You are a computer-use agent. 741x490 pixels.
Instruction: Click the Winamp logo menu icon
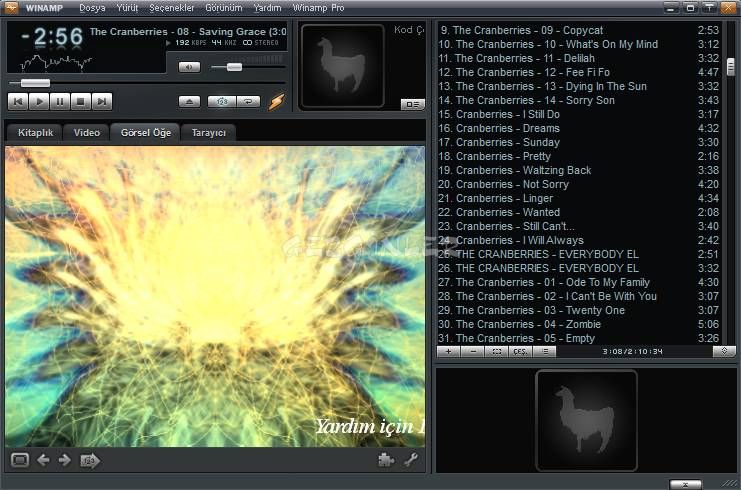tap(11, 8)
